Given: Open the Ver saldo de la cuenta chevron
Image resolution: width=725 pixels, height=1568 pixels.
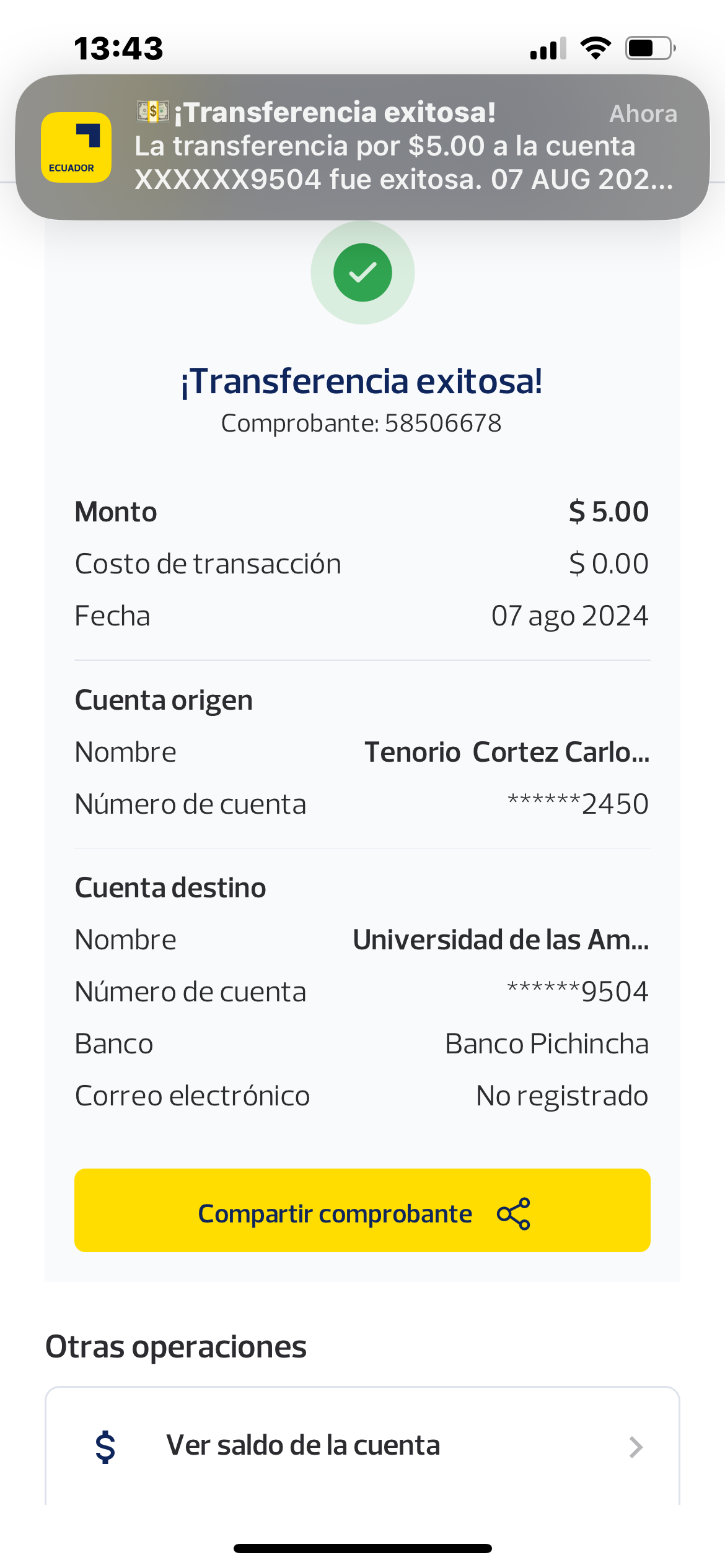Looking at the screenshot, I should [x=636, y=1447].
